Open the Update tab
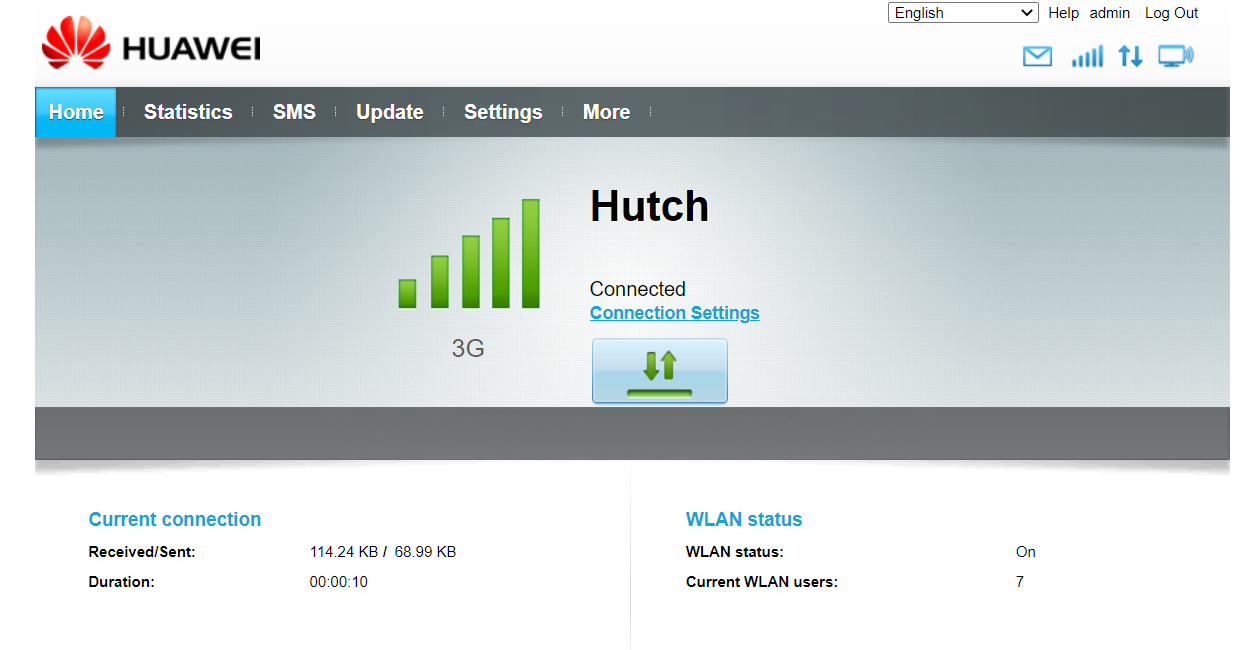 390,112
